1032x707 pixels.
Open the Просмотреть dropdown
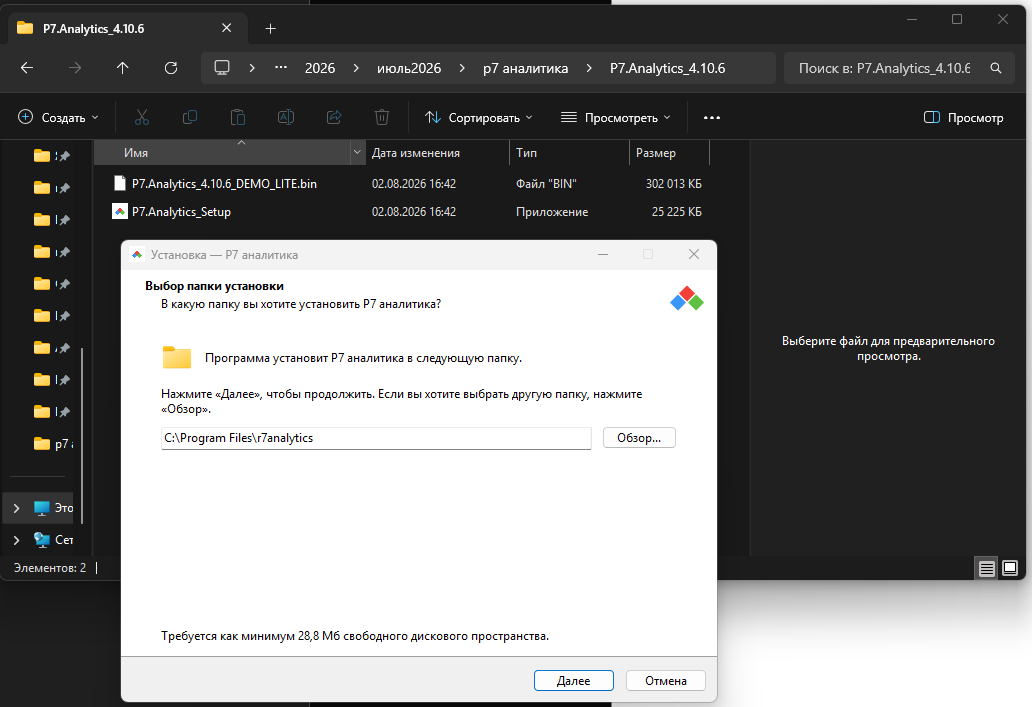(x=616, y=118)
